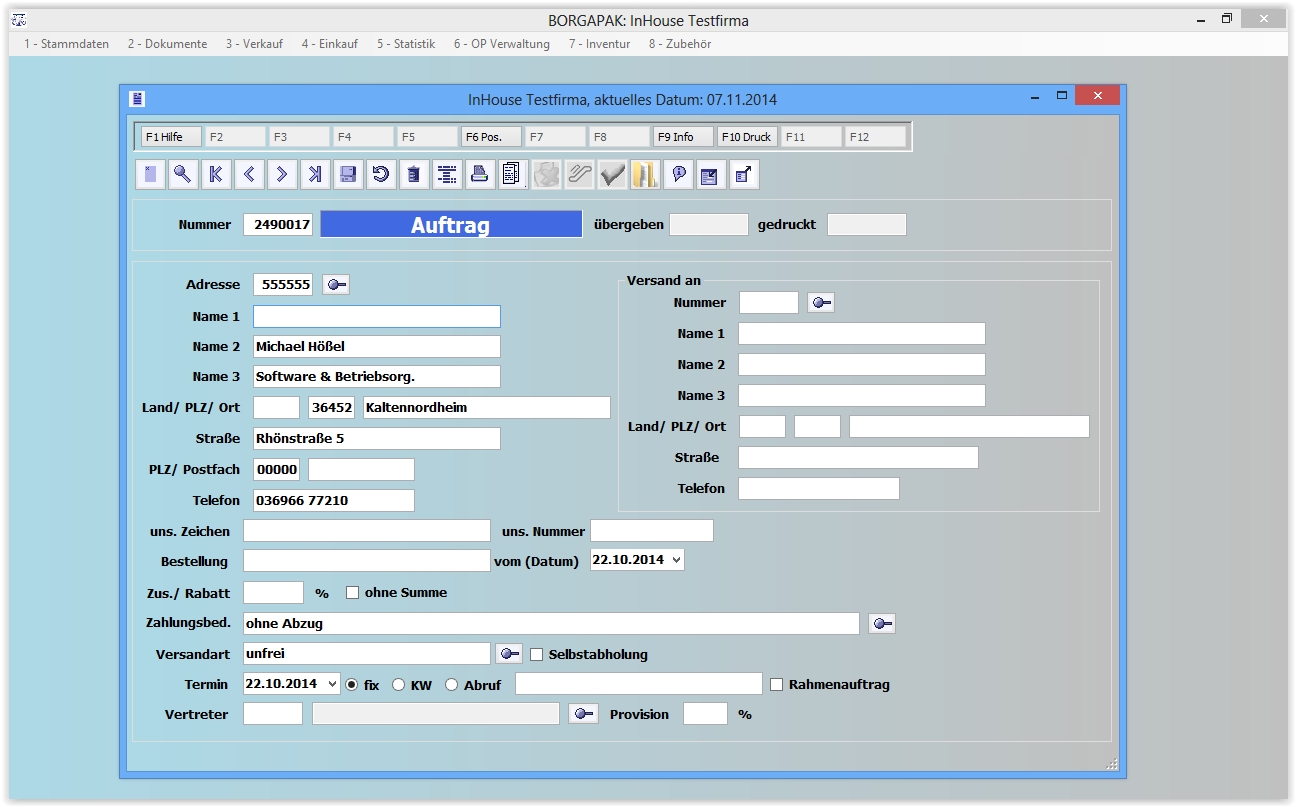Screen dimensions: 1296x807
Task: Open the 3 - Verkauf menu
Action: [254, 44]
